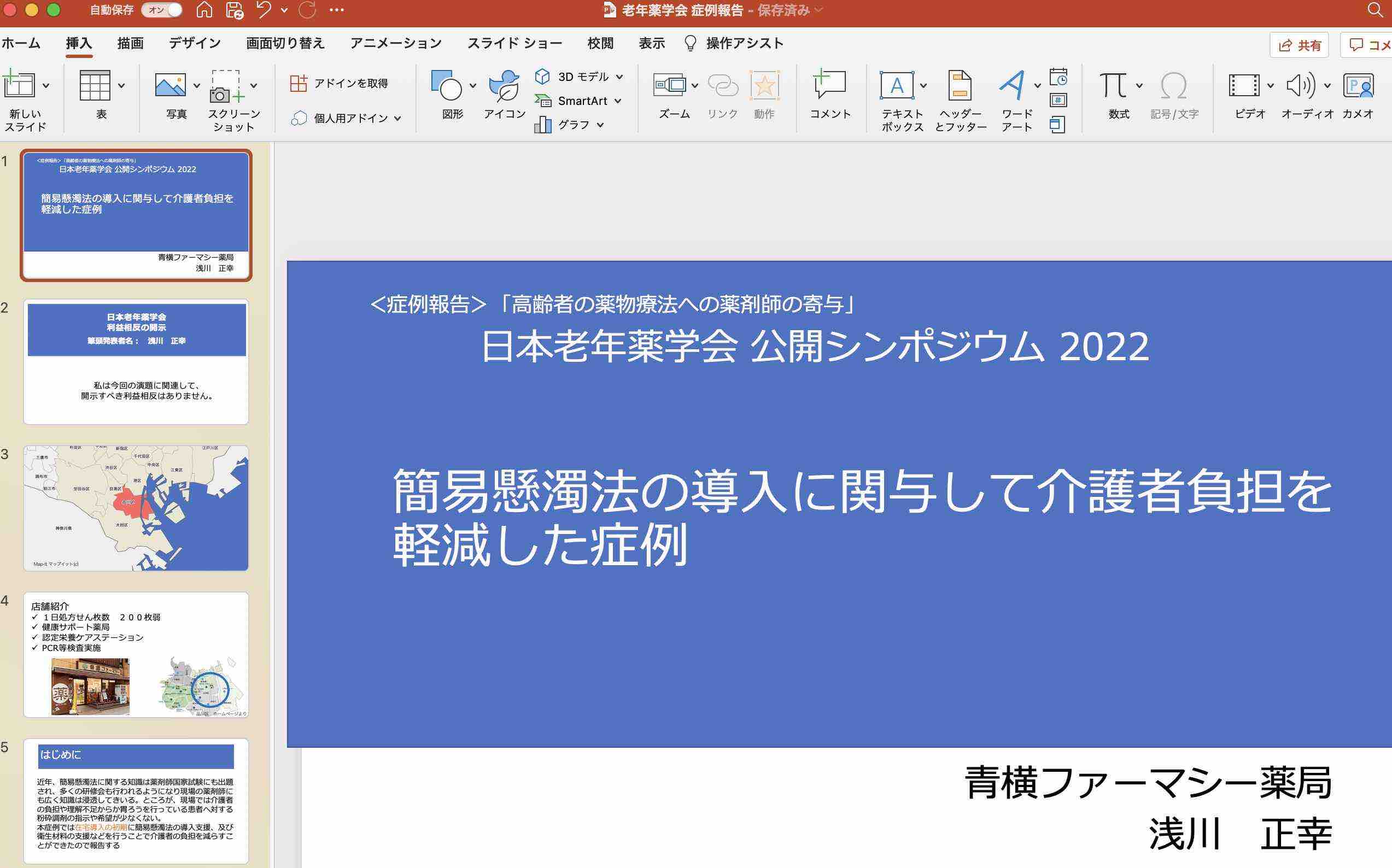Click the Object insert icon

point(1057,125)
